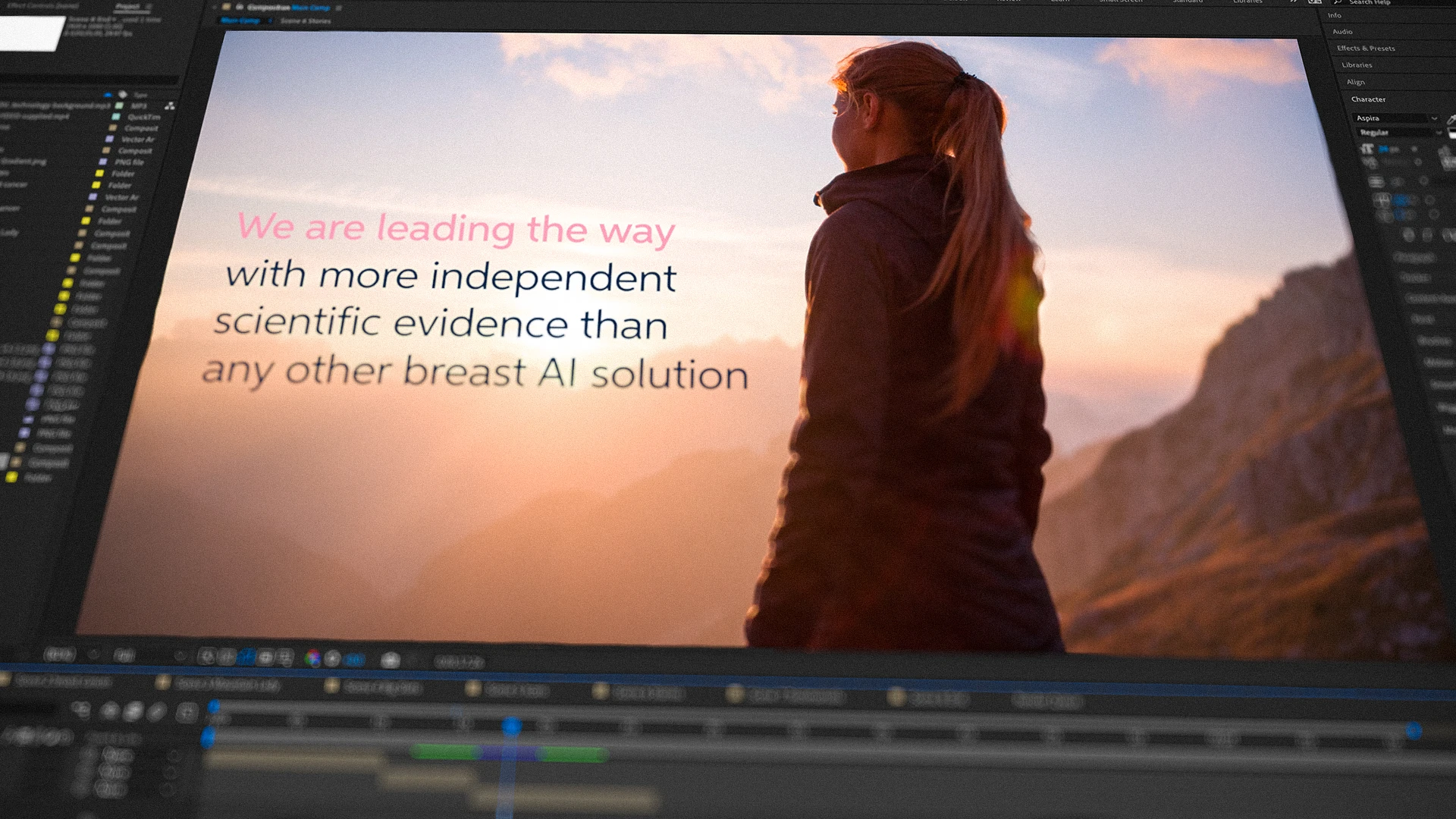This screenshot has width=1456, height=819.
Task: Open the viewer resolution dropdown
Action: [124, 655]
